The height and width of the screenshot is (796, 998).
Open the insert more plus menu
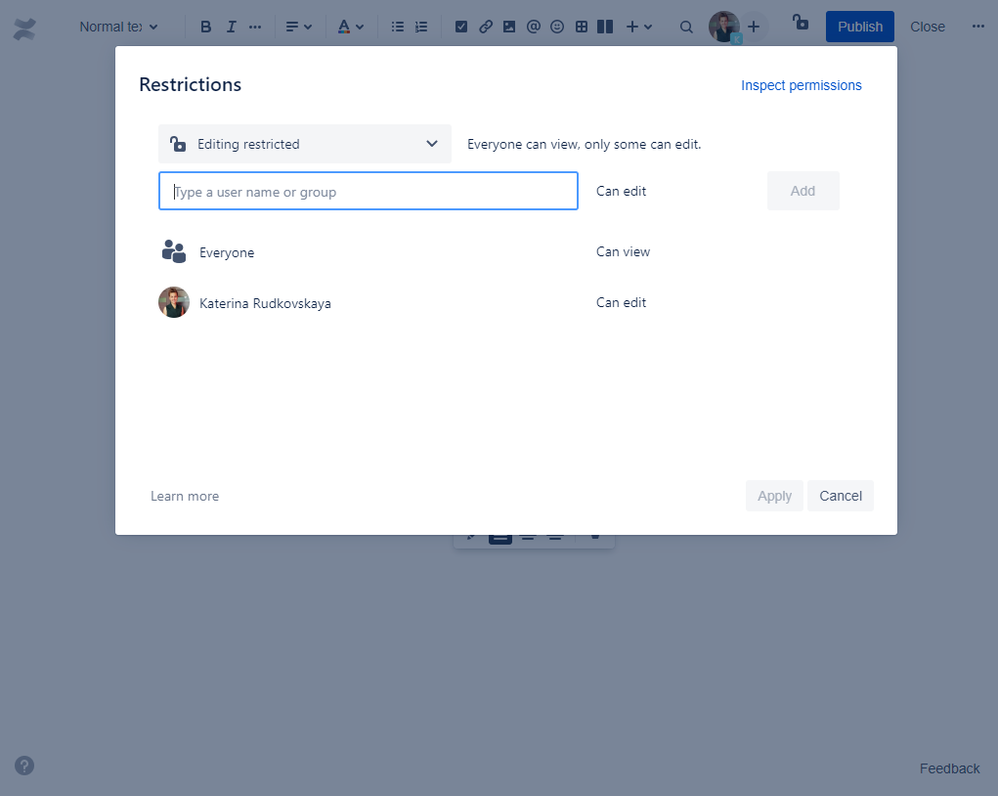(x=639, y=27)
